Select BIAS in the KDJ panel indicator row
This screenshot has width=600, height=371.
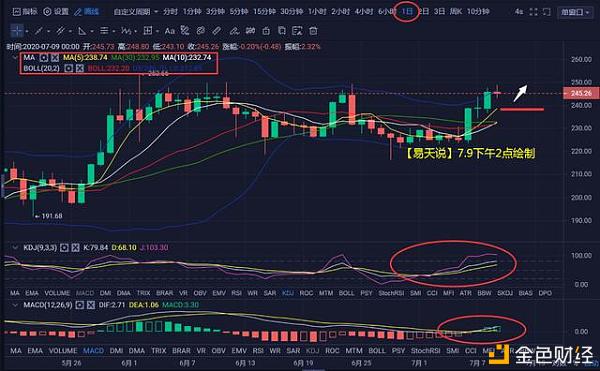click(x=525, y=293)
